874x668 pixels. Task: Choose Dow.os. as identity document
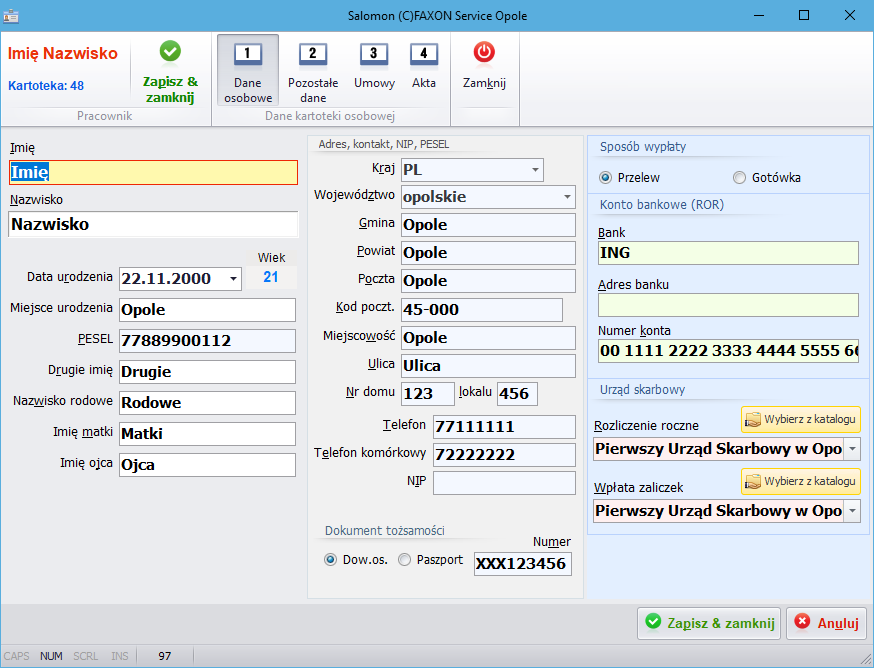click(331, 560)
